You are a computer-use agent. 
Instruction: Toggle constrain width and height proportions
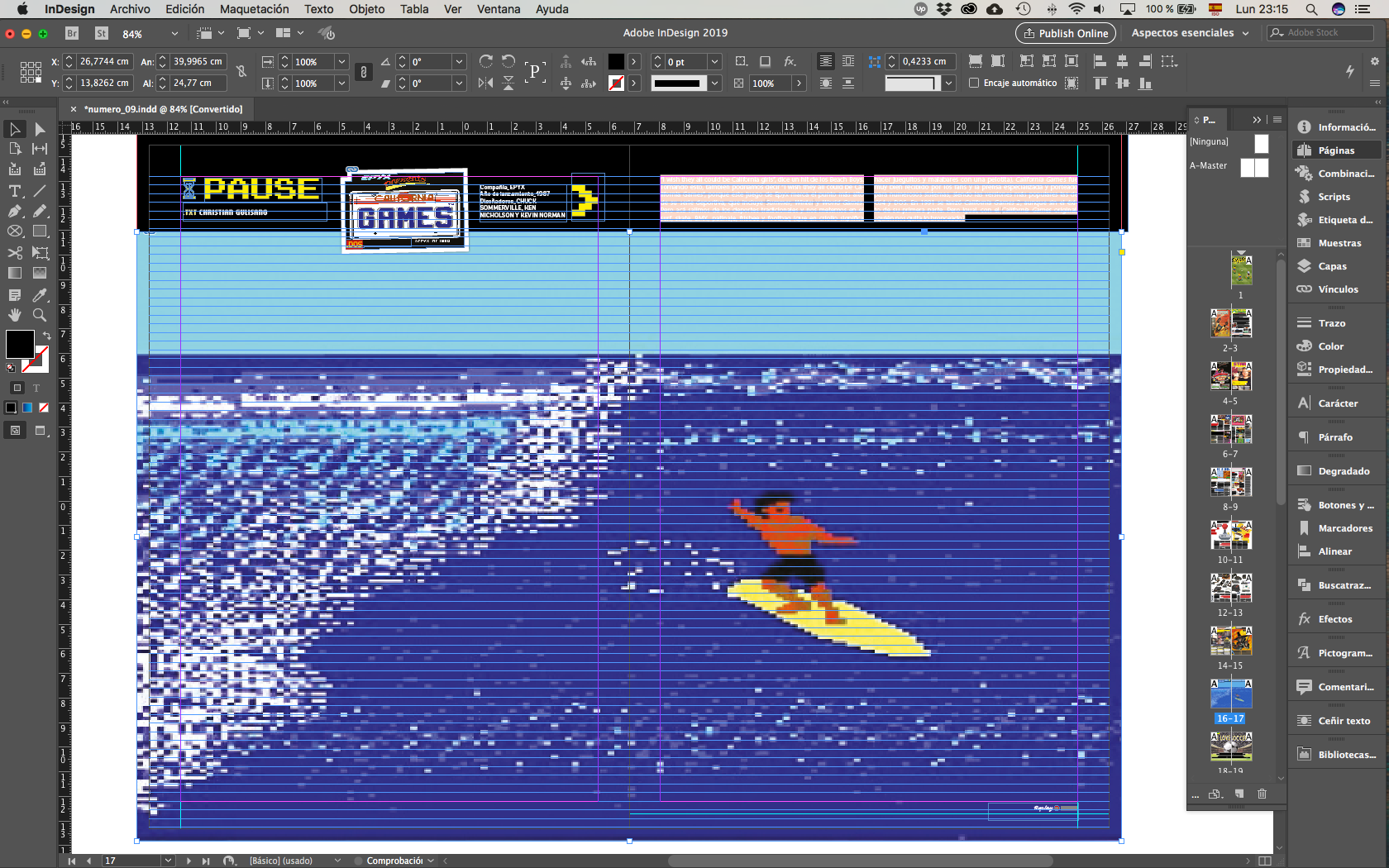(241, 72)
